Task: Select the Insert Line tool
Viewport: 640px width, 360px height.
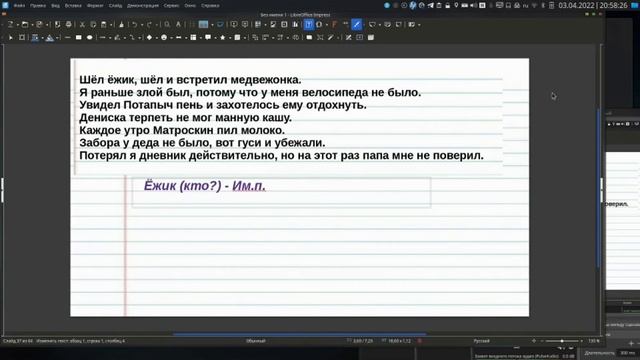Action: click(68, 38)
